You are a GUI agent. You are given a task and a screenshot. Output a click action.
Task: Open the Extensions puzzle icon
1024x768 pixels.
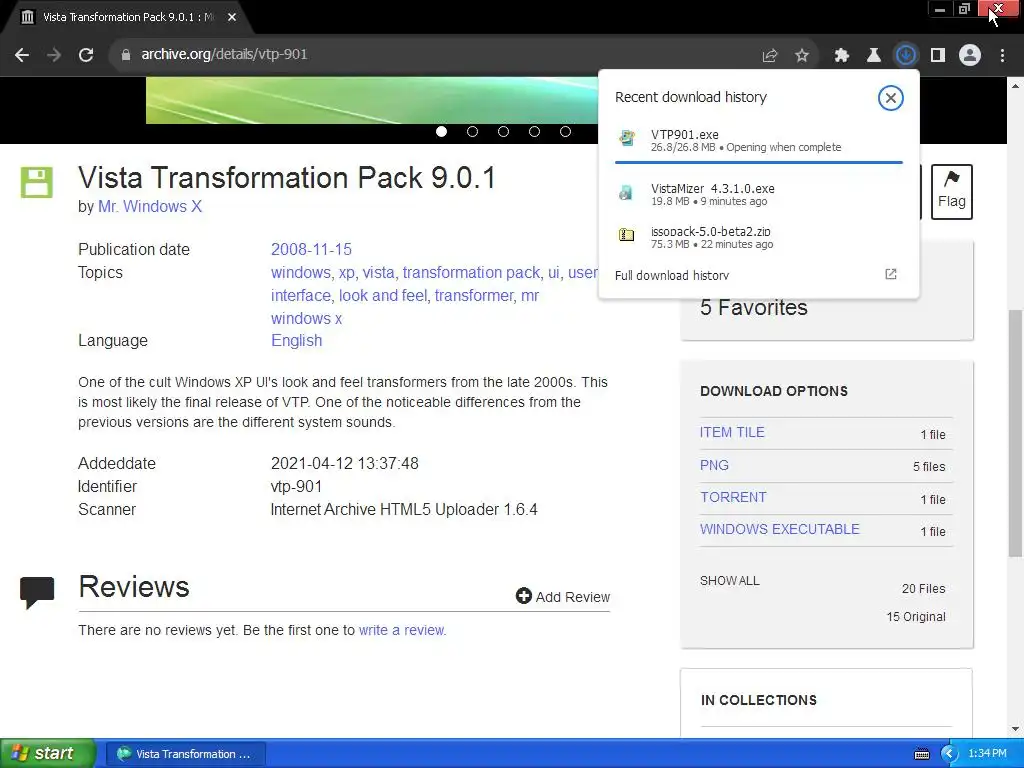click(x=842, y=56)
